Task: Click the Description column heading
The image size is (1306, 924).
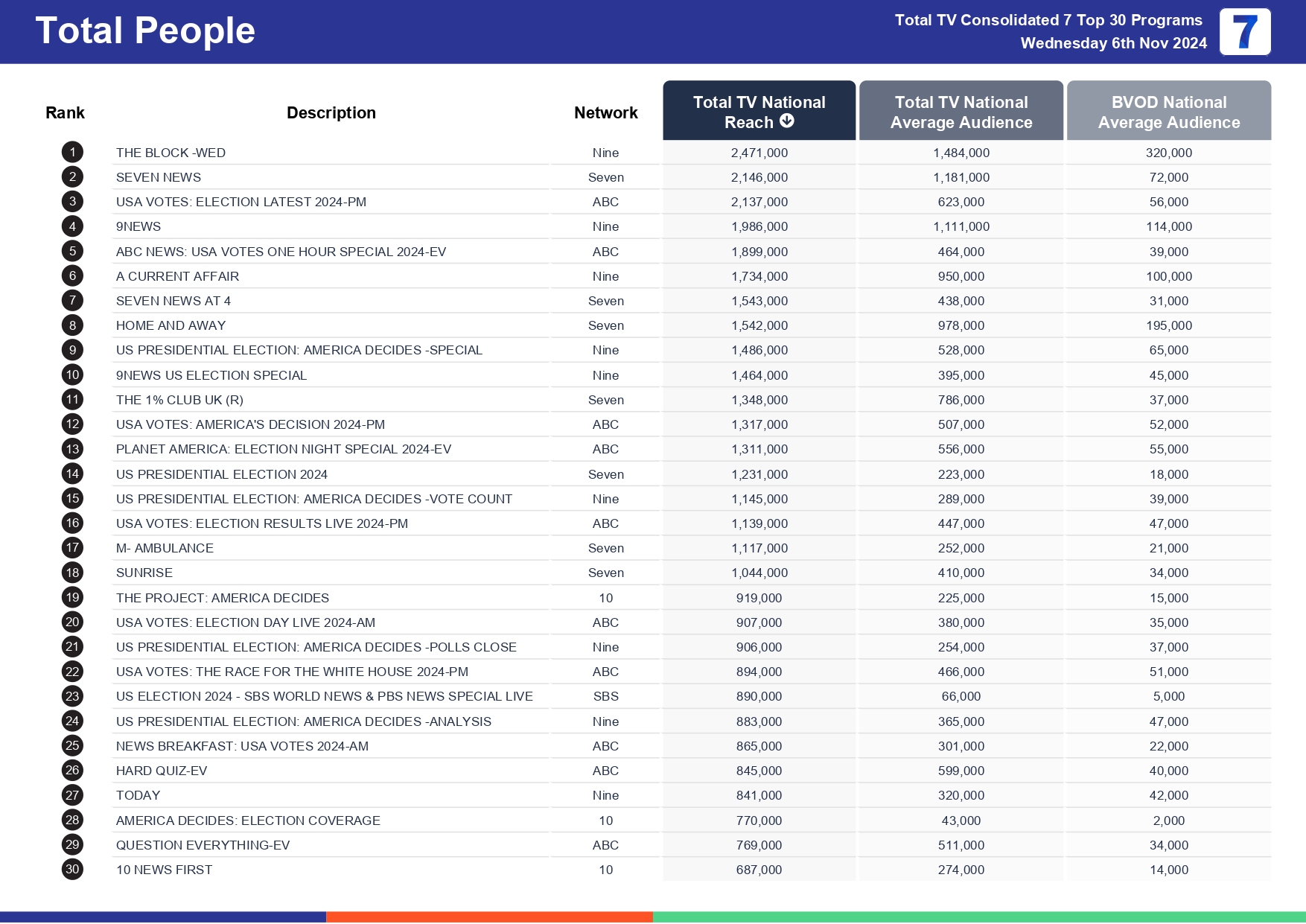Action: click(331, 112)
